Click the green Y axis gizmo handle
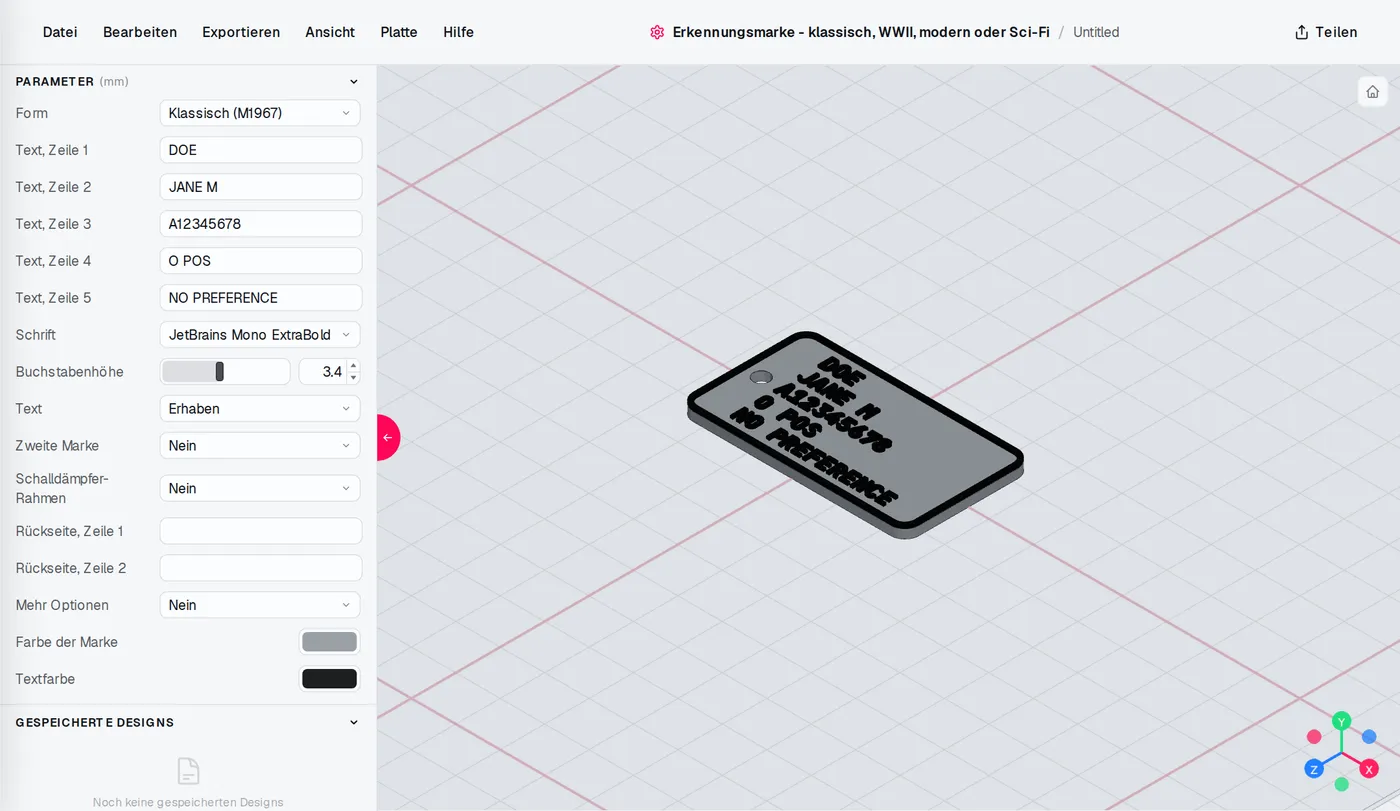The image size is (1400, 811). 1342,721
